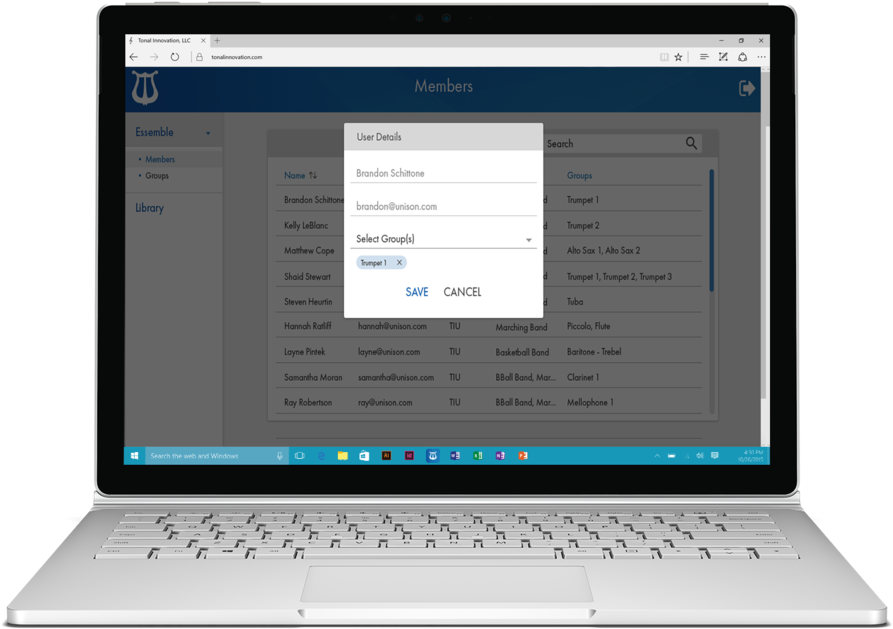
Task: Launch Adobe Illustrator from the taskbar
Action: point(387,455)
